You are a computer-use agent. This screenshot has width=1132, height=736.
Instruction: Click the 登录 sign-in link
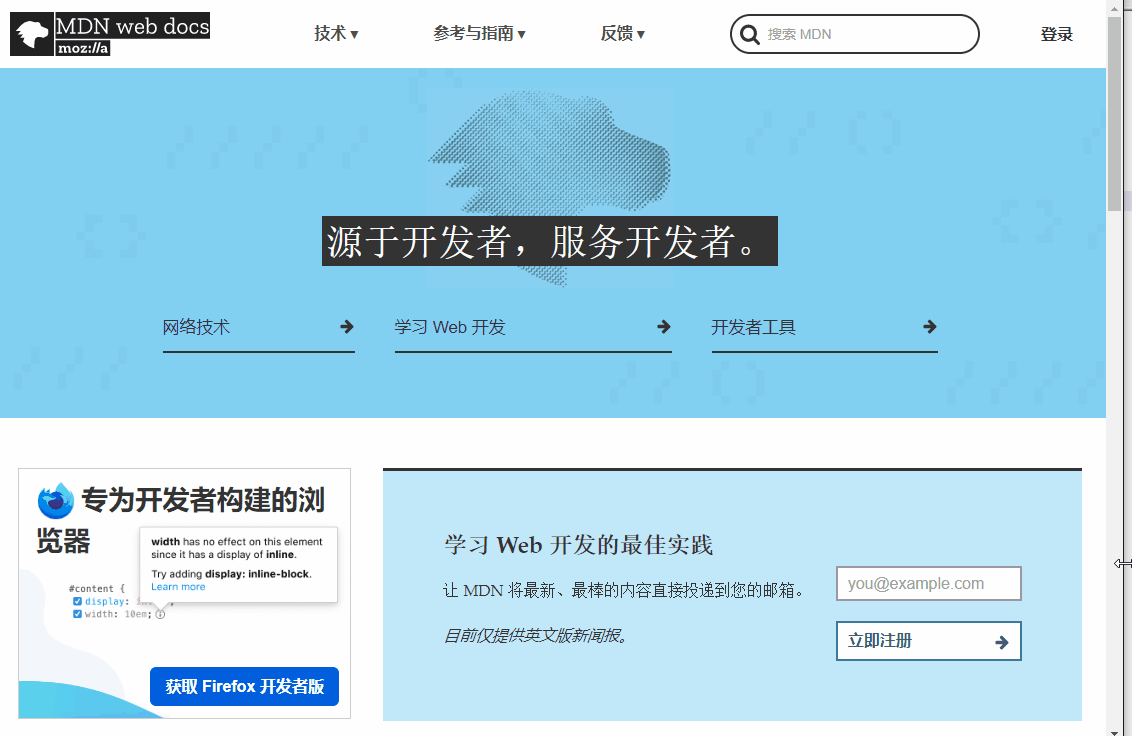(x=1056, y=34)
